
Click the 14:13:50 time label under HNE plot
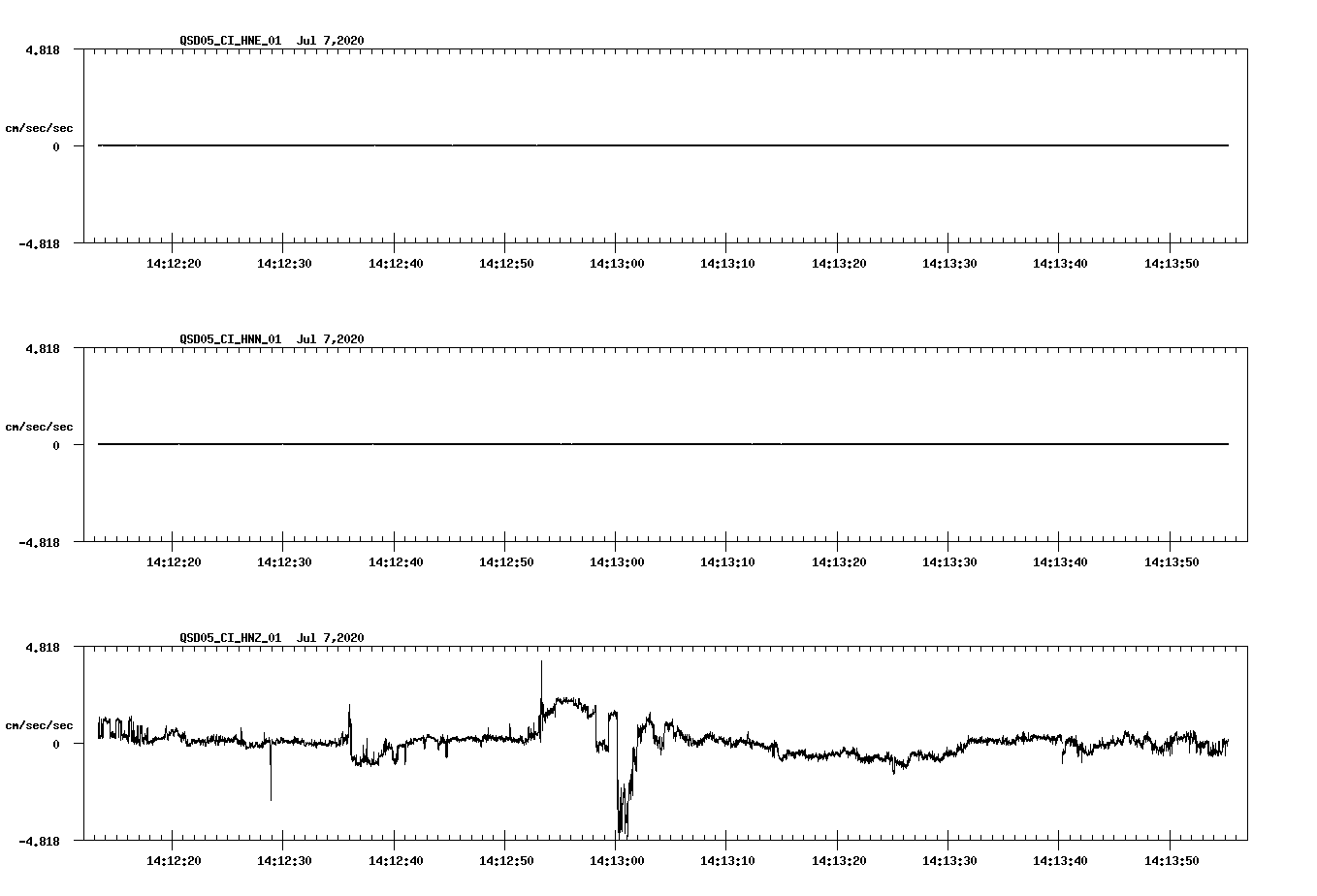click(x=1172, y=264)
